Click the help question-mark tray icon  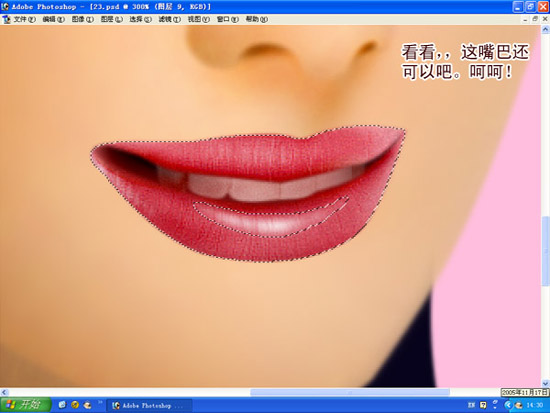click(483, 405)
